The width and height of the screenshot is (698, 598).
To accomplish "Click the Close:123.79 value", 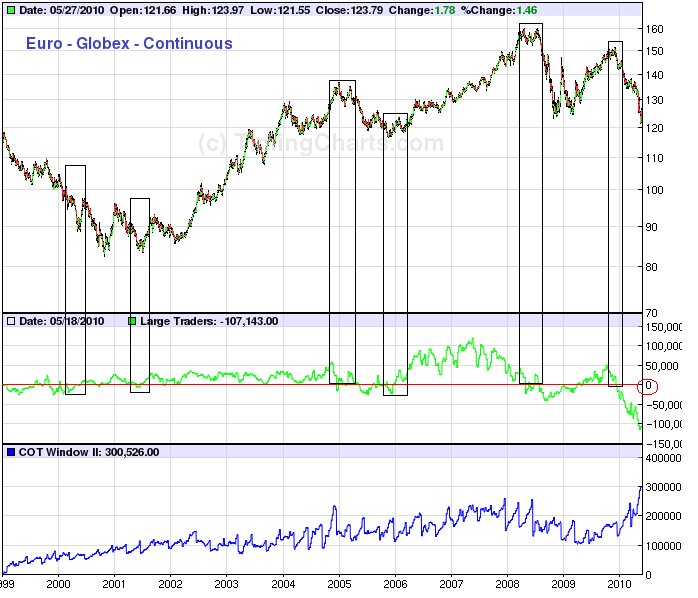I will coord(349,10).
